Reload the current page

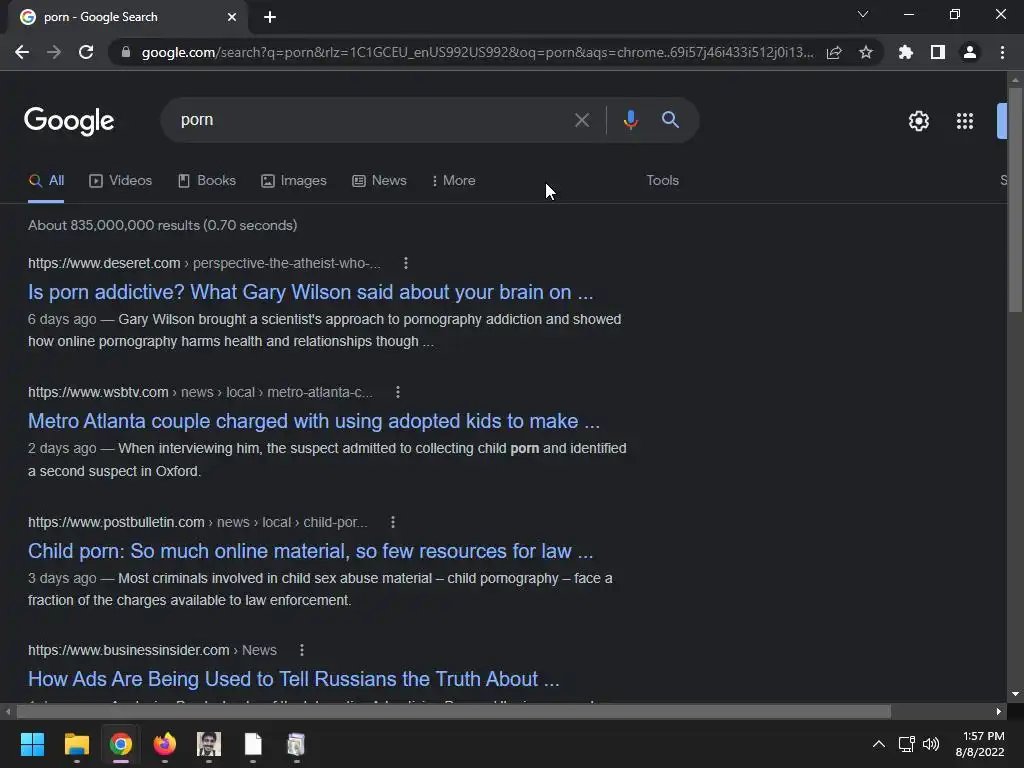86,52
